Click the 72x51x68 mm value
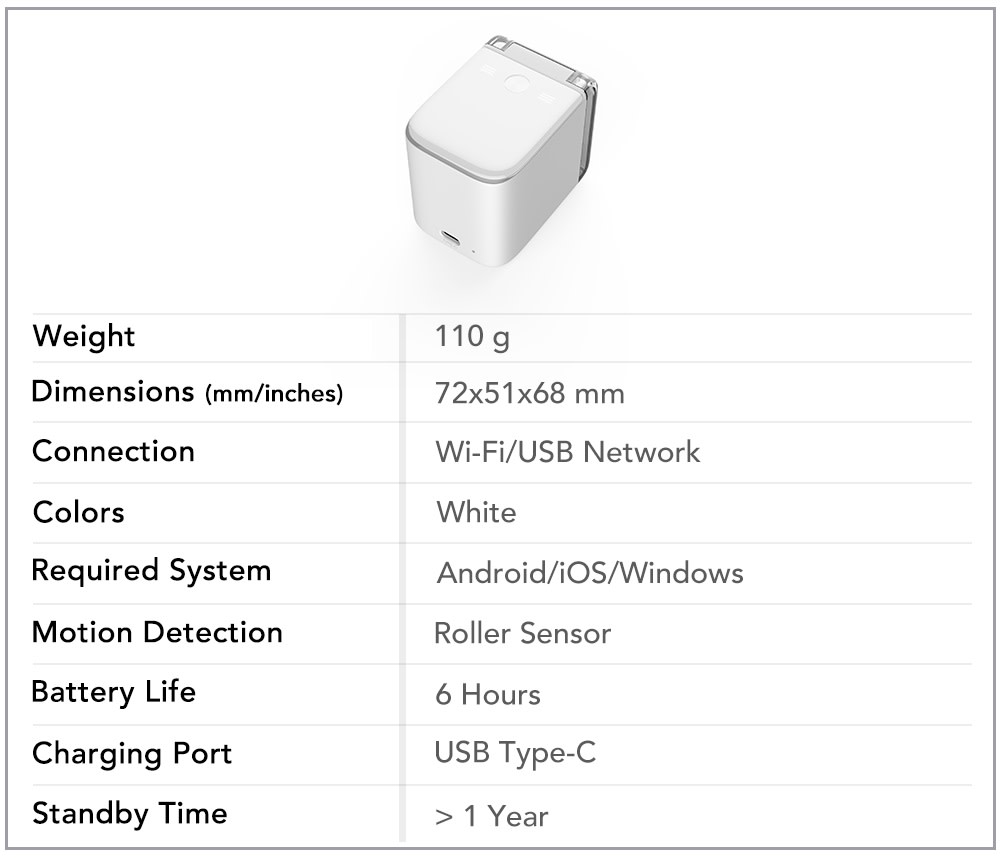 (529, 393)
